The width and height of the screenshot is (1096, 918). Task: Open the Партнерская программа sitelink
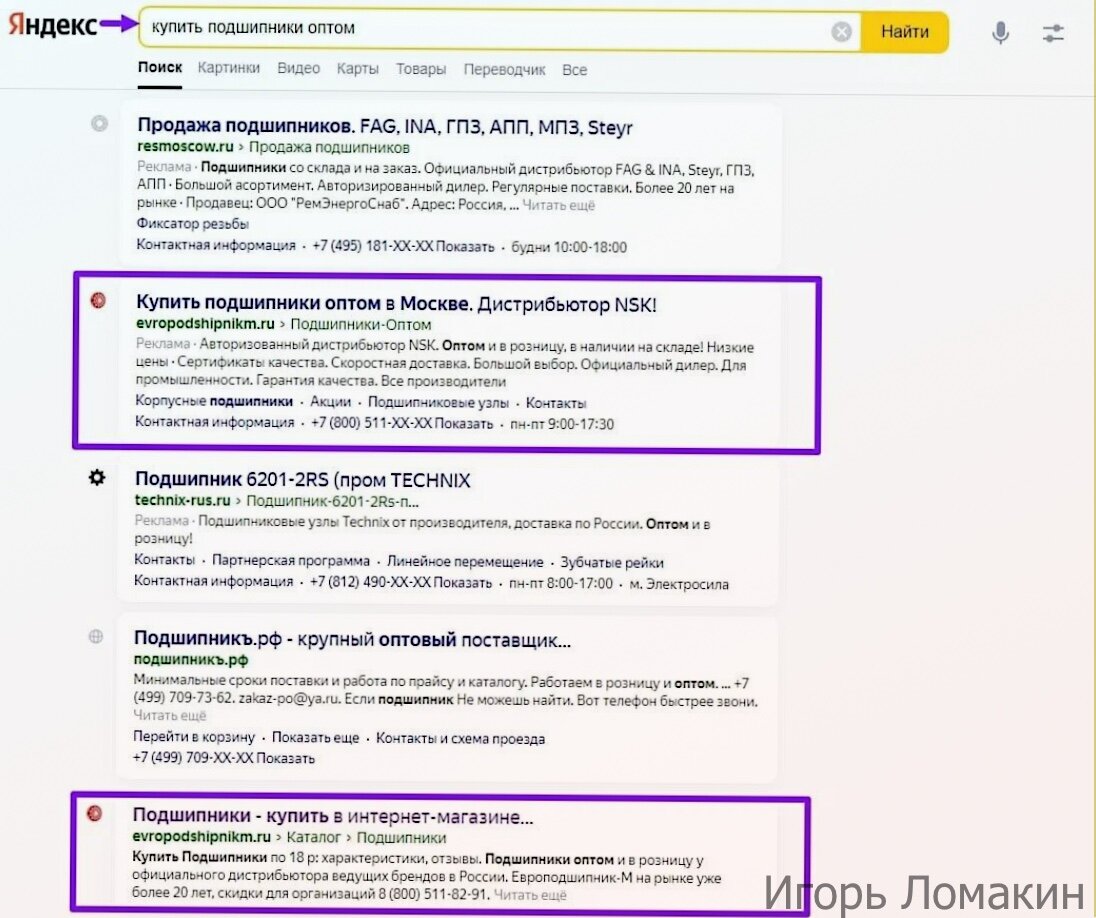[291, 561]
